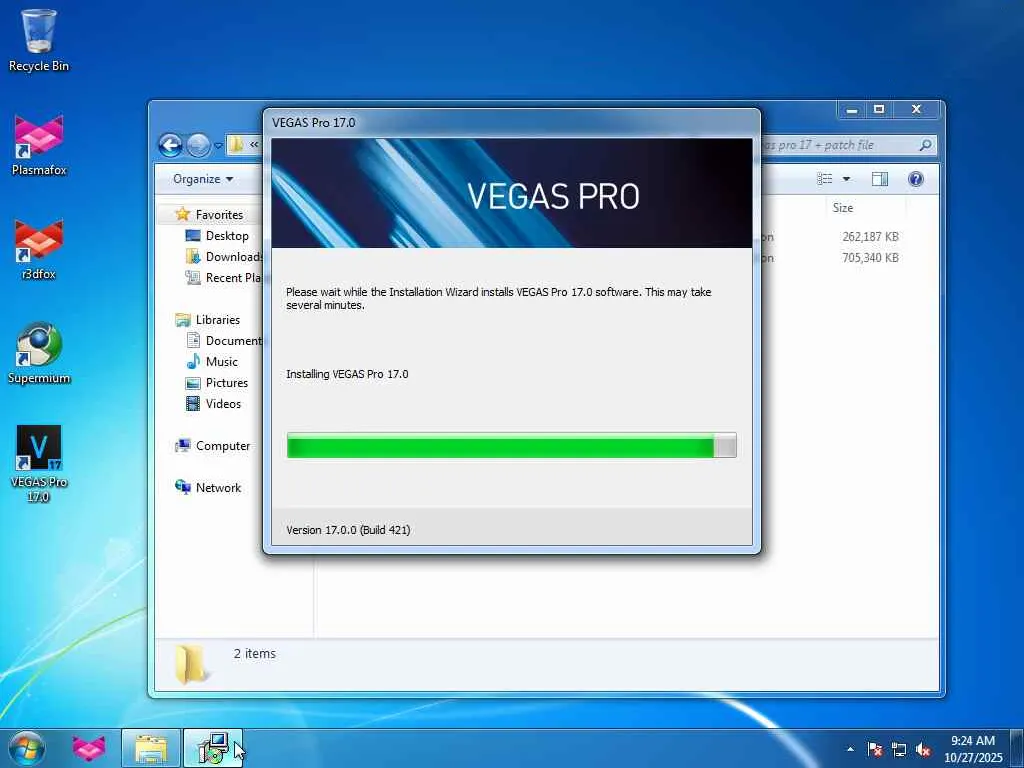Screen dimensions: 1024x768
Task: Open the volume speaker tray icon
Action: pyautogui.click(x=923, y=750)
